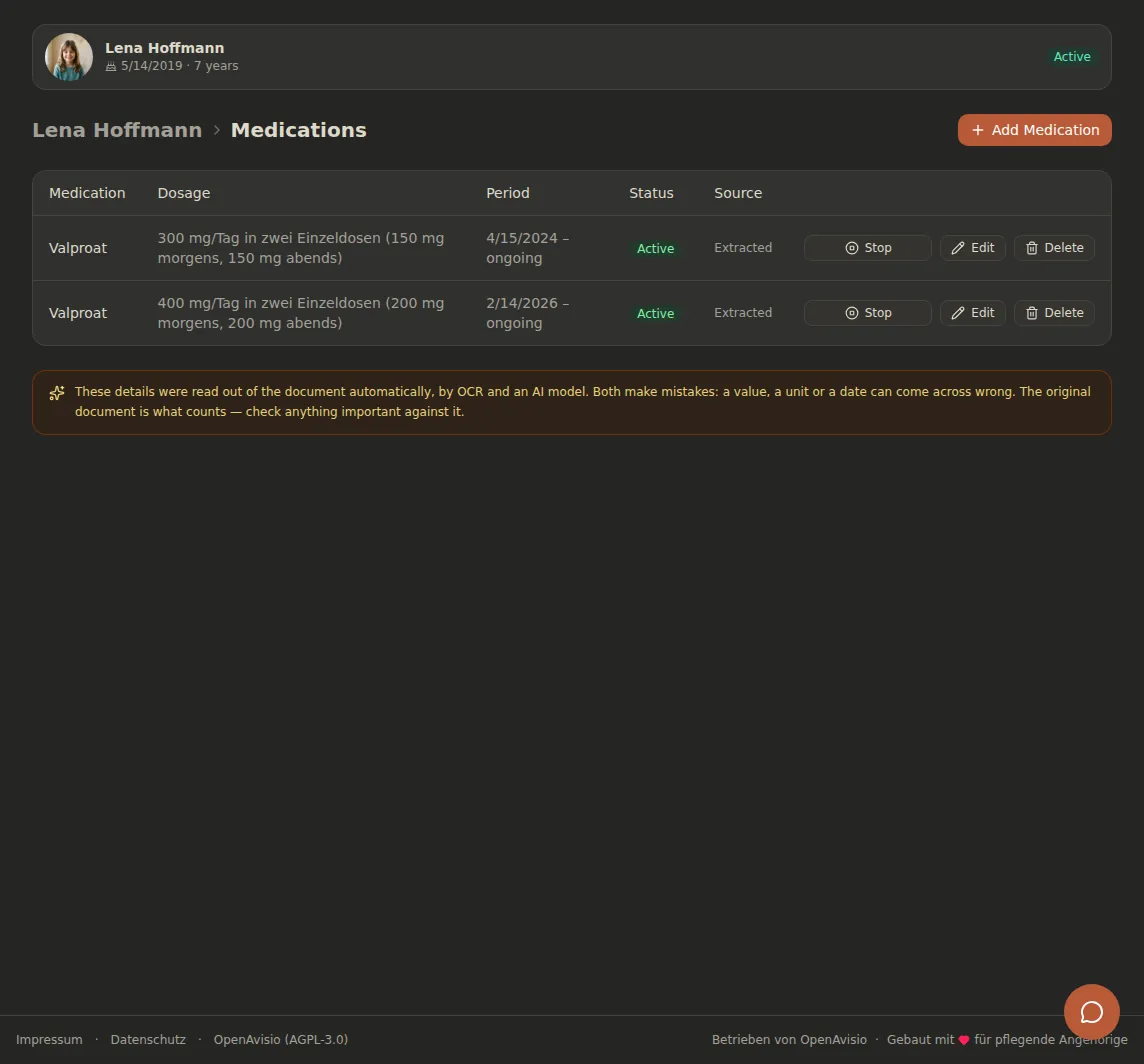Screen dimensions: 1144x1064
Task: Click the Add Medication button
Action: [1034, 130]
